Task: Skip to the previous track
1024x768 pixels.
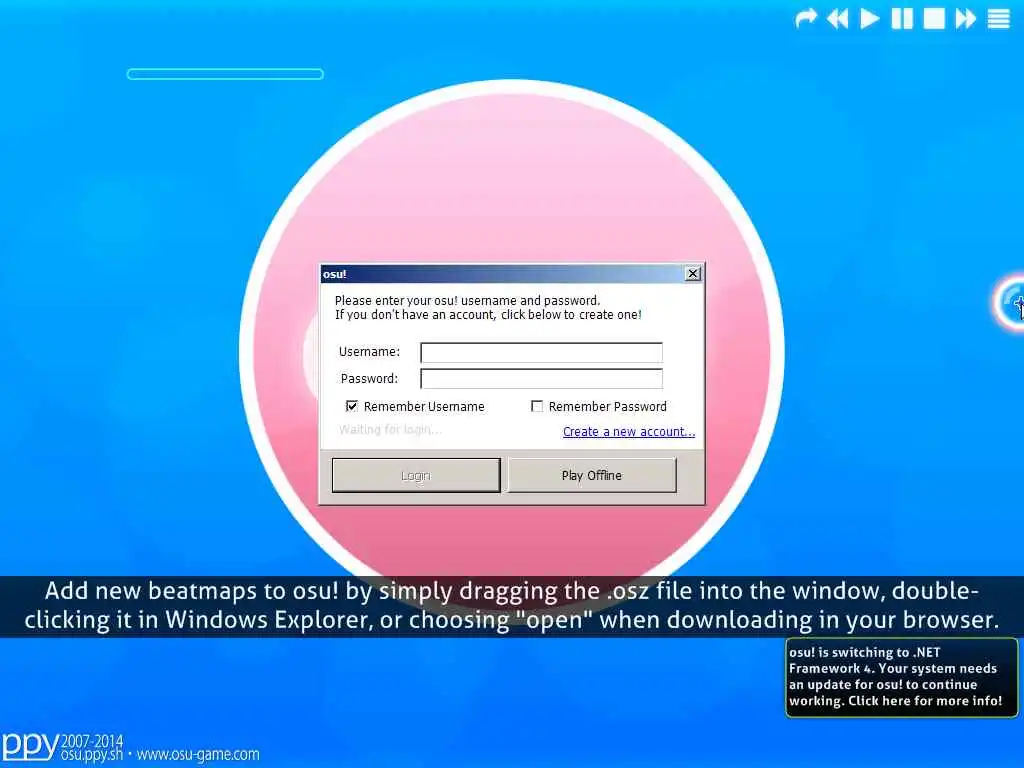Action: [838, 18]
